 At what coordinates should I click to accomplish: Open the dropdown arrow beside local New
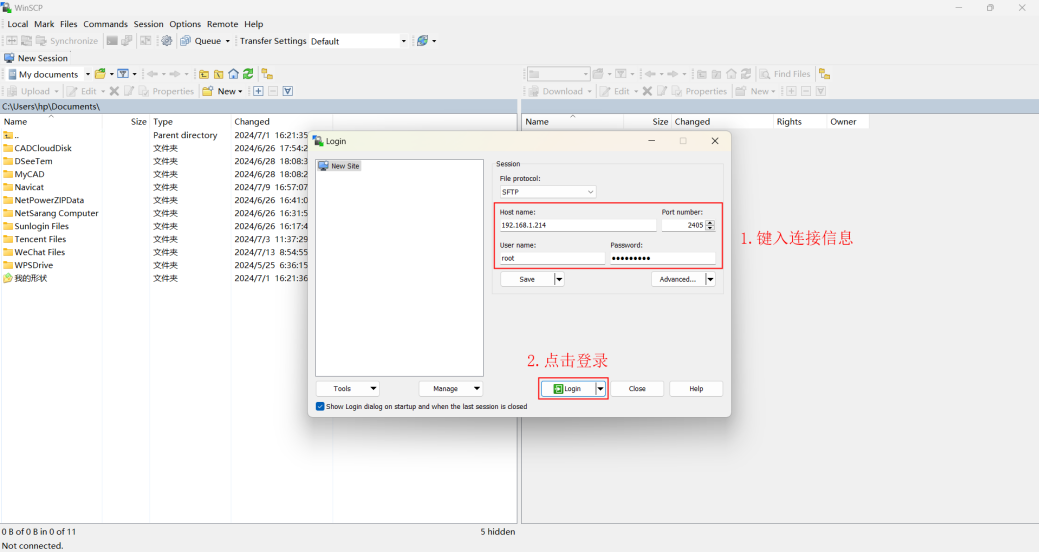(x=240, y=91)
